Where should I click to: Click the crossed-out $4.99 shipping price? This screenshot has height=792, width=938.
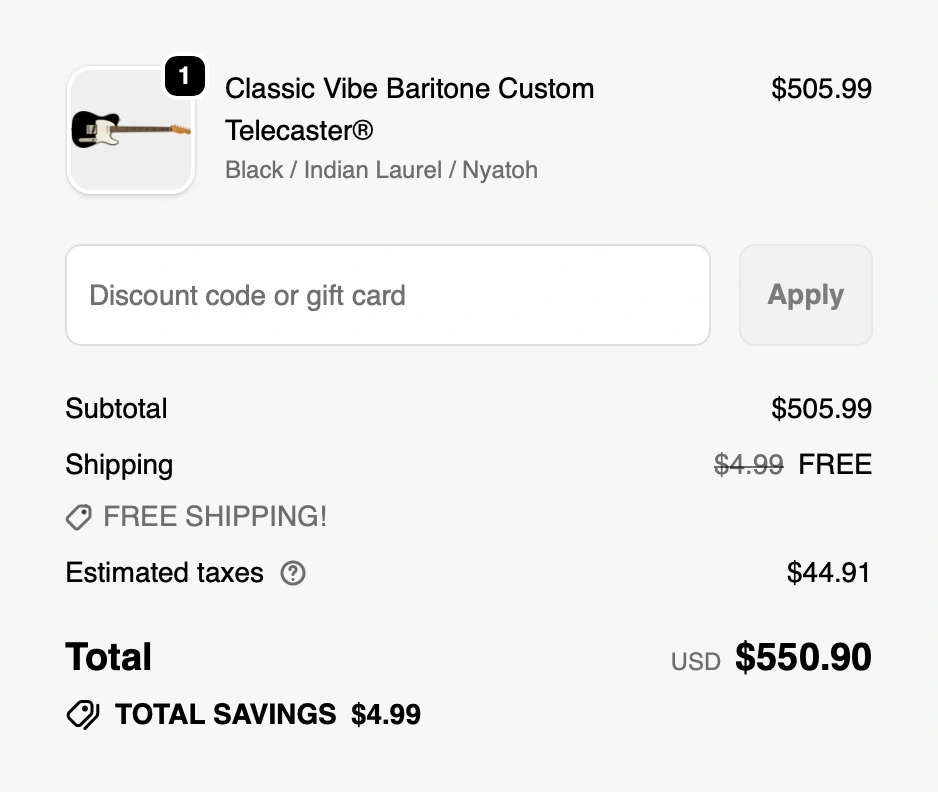(748, 464)
